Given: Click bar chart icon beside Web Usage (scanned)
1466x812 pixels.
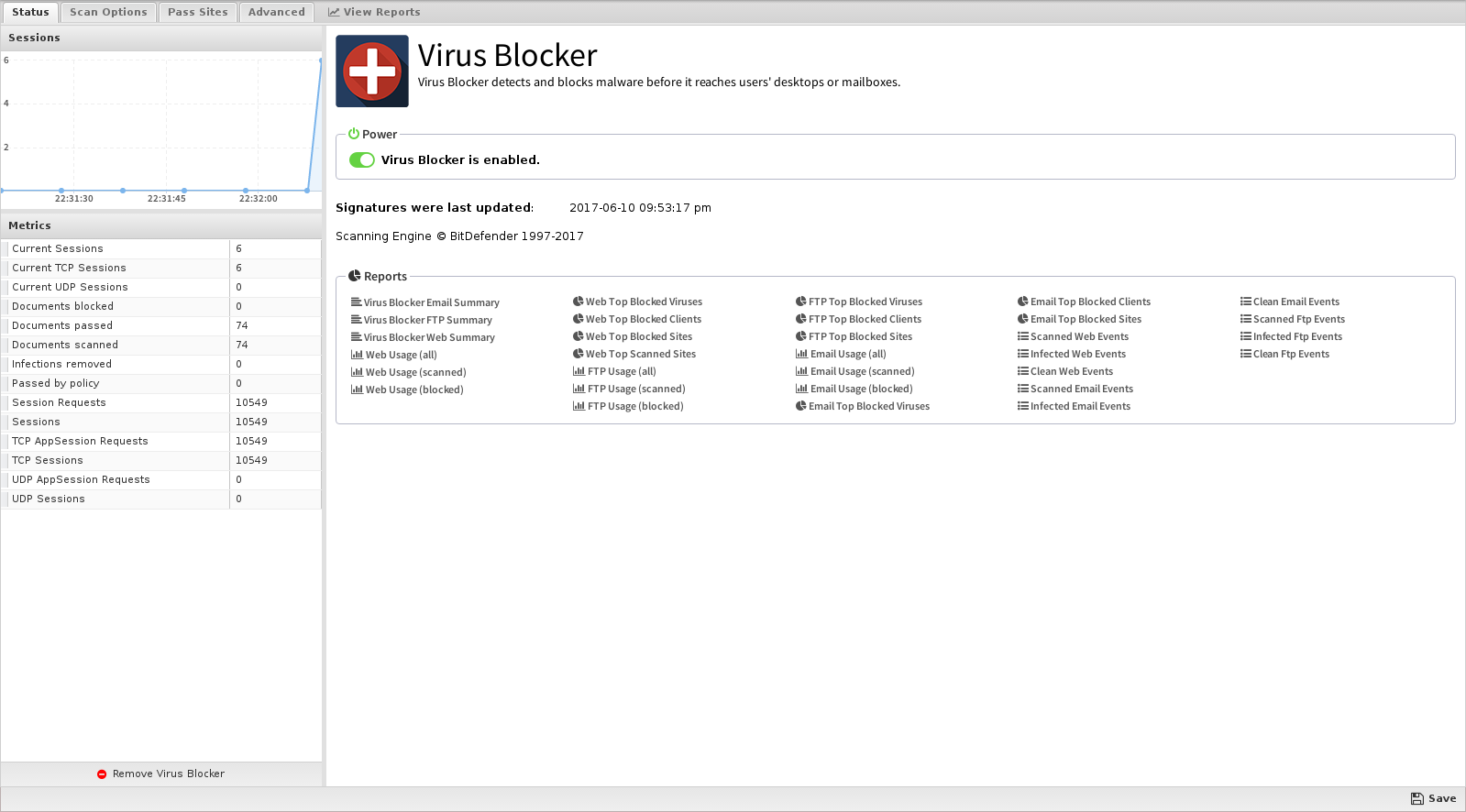Looking at the screenshot, I should [x=357, y=371].
